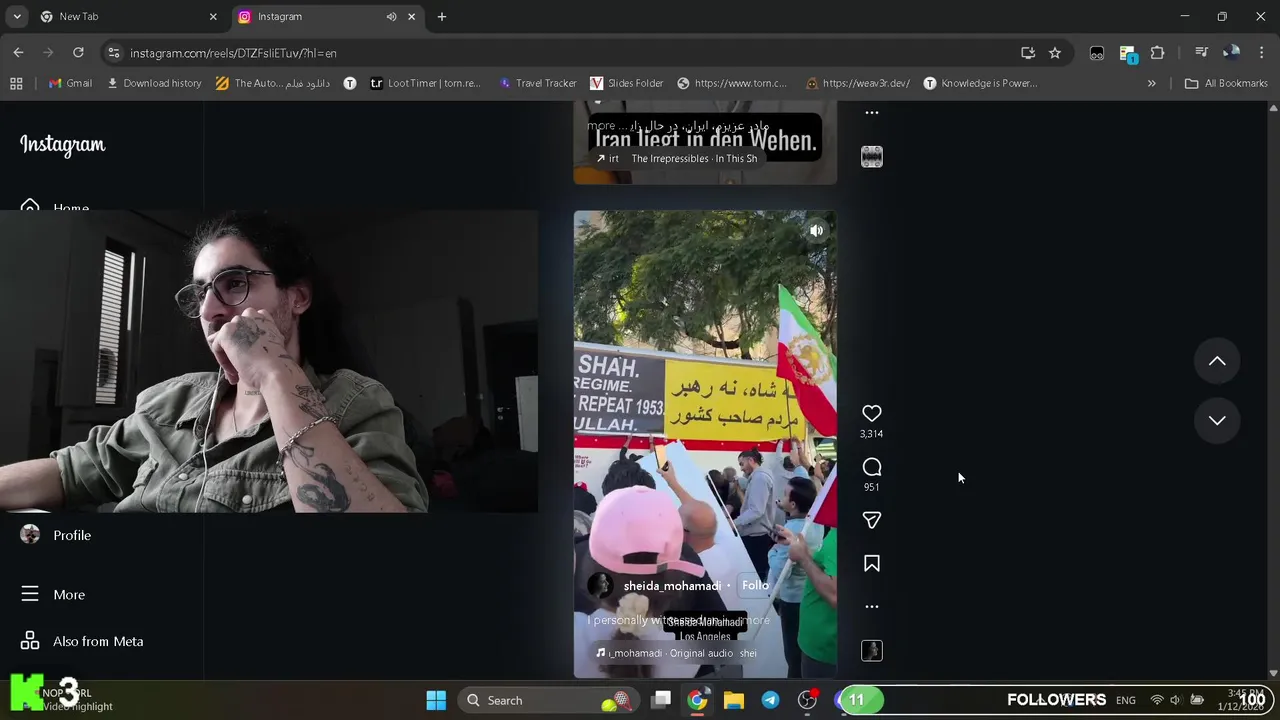Viewport: 1280px width, 720px height.
Task: Open the Gmail bookmark
Action: (70, 83)
